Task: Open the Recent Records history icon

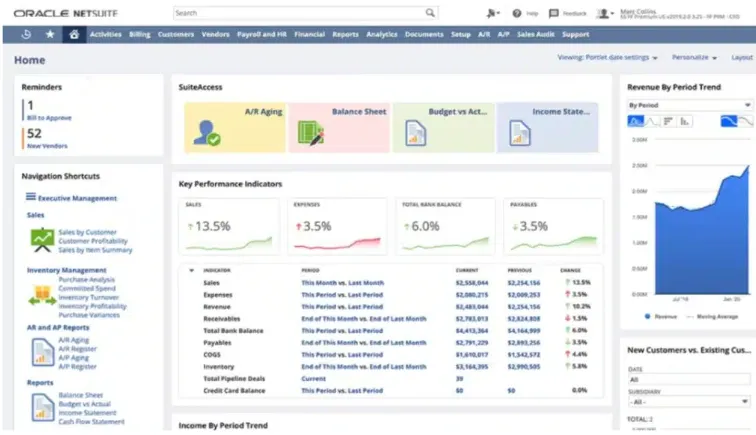Action: point(27,34)
